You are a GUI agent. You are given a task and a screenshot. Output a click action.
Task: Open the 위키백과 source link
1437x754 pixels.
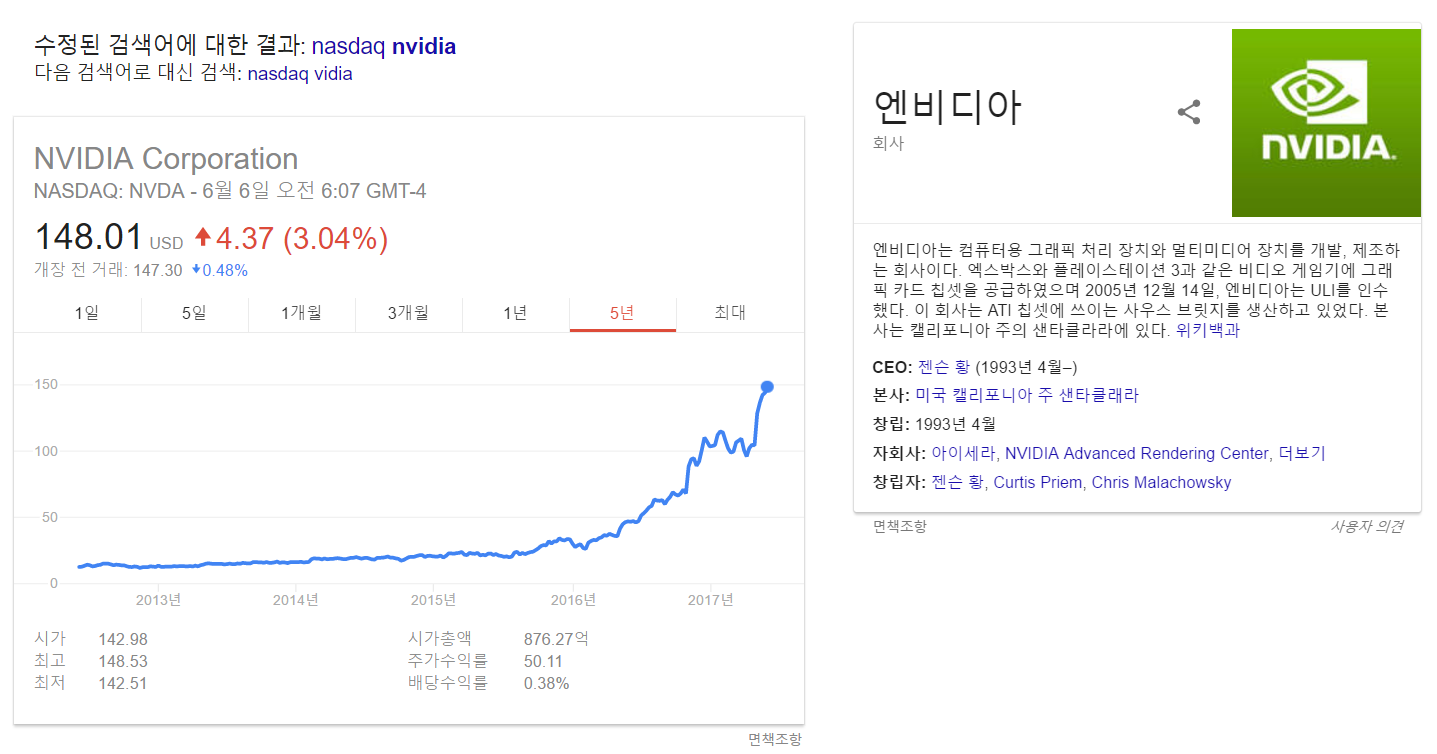(1208, 330)
